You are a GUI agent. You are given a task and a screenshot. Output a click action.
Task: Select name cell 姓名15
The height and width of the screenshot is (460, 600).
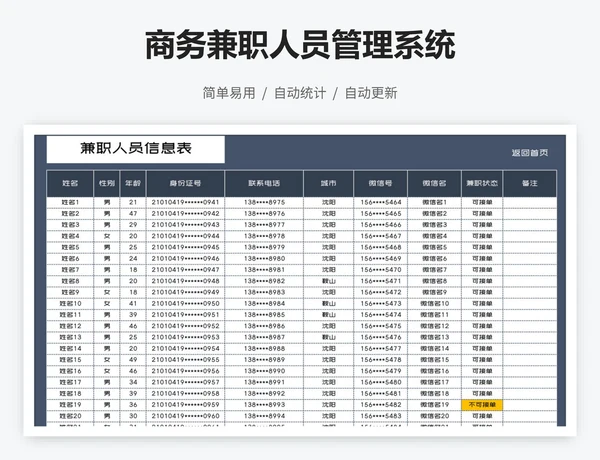70,360
